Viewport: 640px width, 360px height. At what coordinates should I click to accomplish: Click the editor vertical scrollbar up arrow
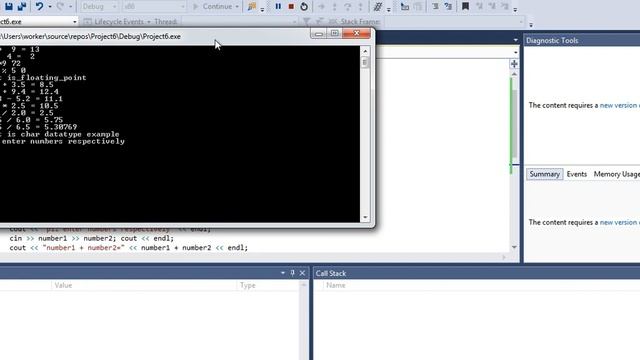coord(514,74)
